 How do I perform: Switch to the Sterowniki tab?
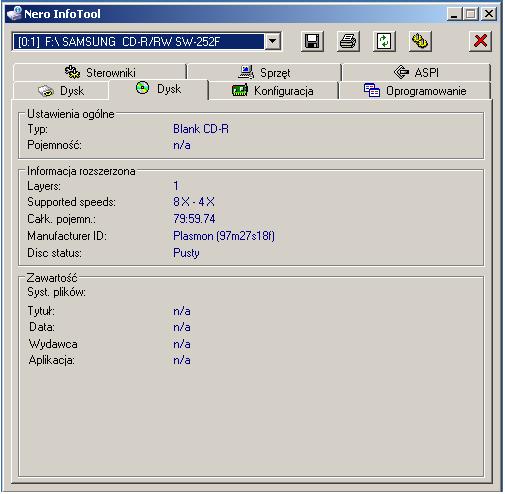coord(100,72)
